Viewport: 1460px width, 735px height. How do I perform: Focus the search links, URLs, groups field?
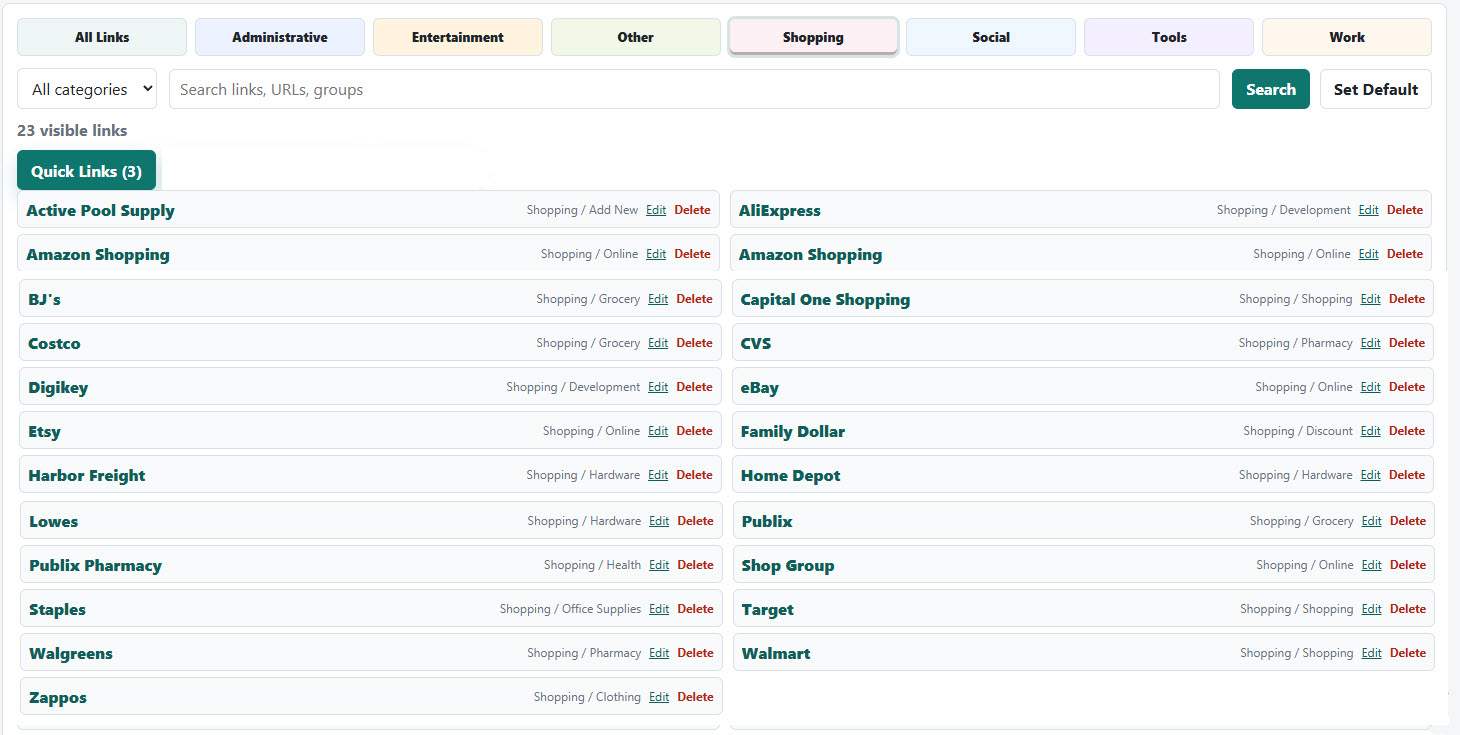[x=694, y=89]
